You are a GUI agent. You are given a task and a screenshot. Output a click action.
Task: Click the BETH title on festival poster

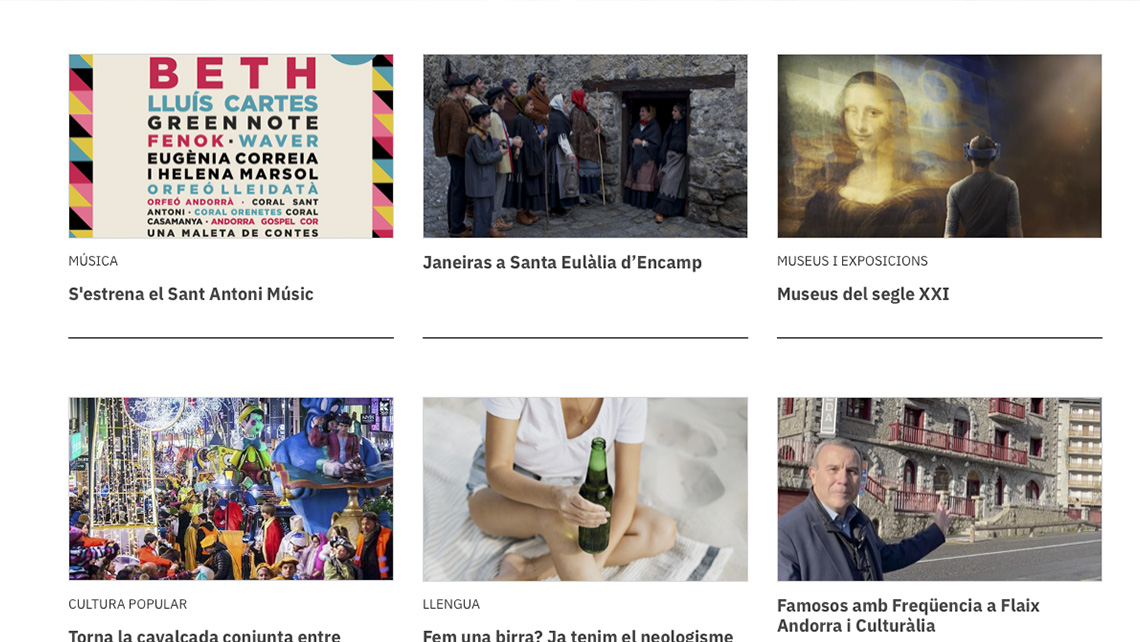(233, 73)
